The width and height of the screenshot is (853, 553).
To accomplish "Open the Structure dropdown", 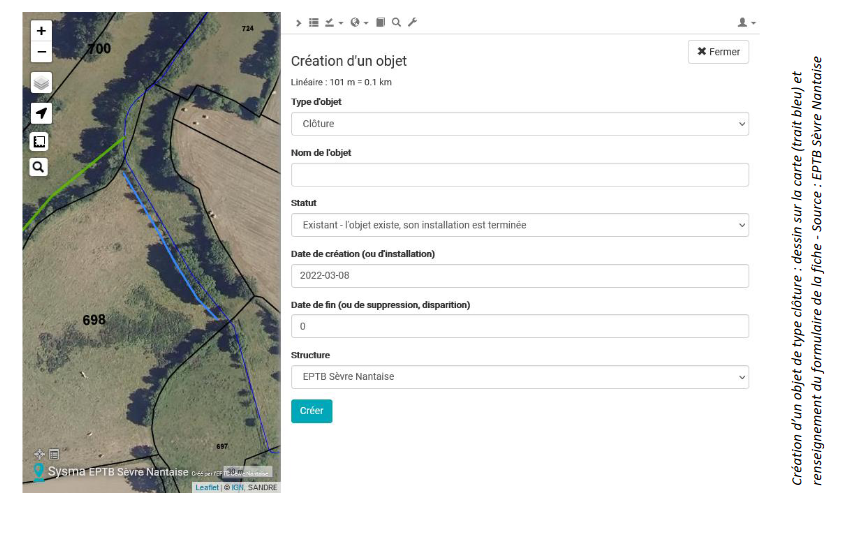I will point(519,377).
